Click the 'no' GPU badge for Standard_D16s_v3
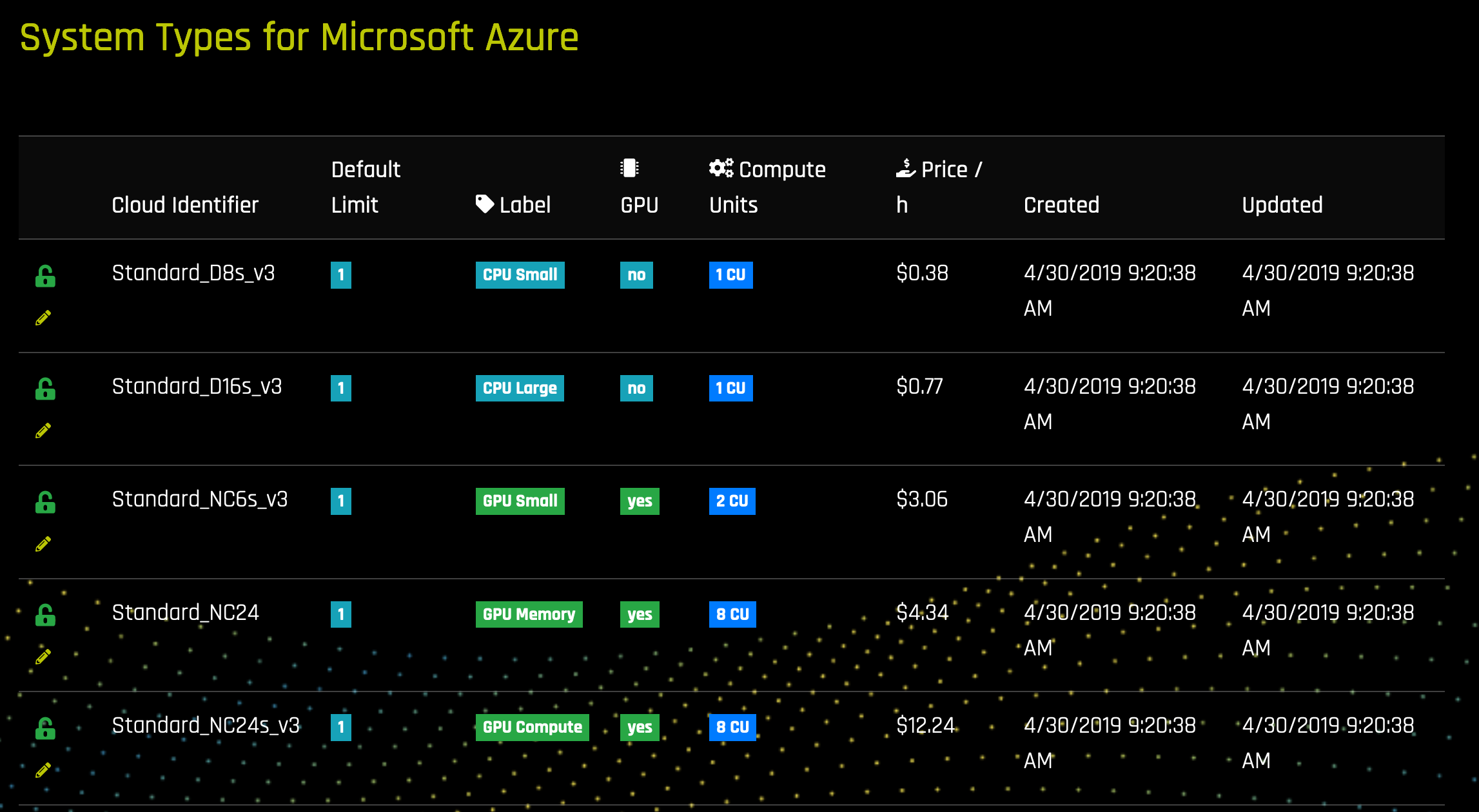Image resolution: width=1479 pixels, height=812 pixels. click(x=636, y=388)
